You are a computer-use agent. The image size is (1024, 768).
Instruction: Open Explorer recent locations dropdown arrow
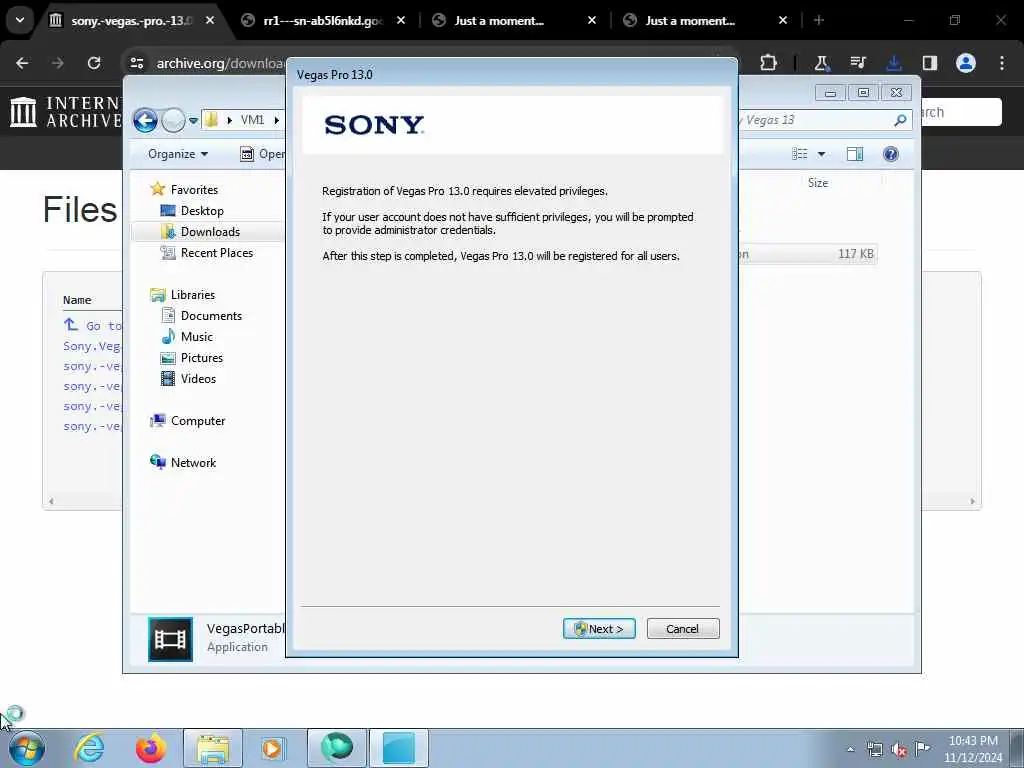click(x=193, y=121)
